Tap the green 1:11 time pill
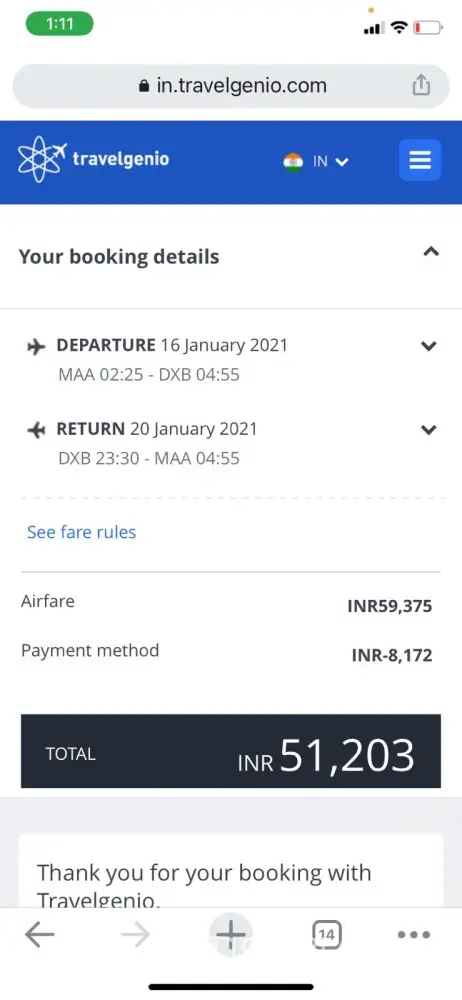This screenshot has height=1000, width=462. (x=59, y=24)
